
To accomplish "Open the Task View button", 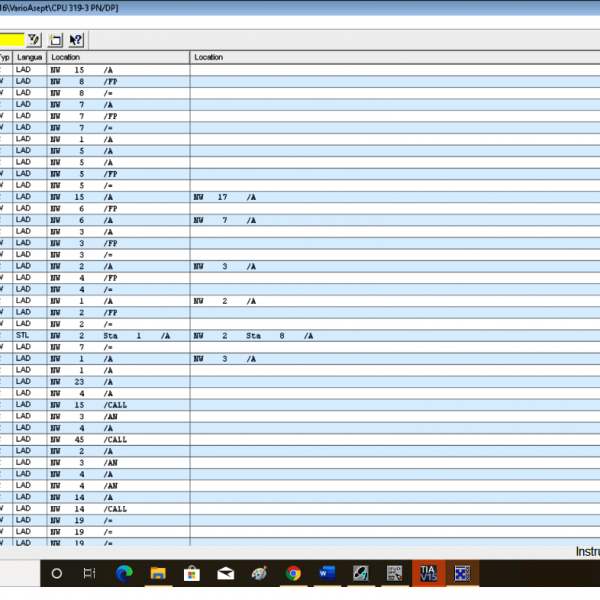I will (x=90, y=573).
